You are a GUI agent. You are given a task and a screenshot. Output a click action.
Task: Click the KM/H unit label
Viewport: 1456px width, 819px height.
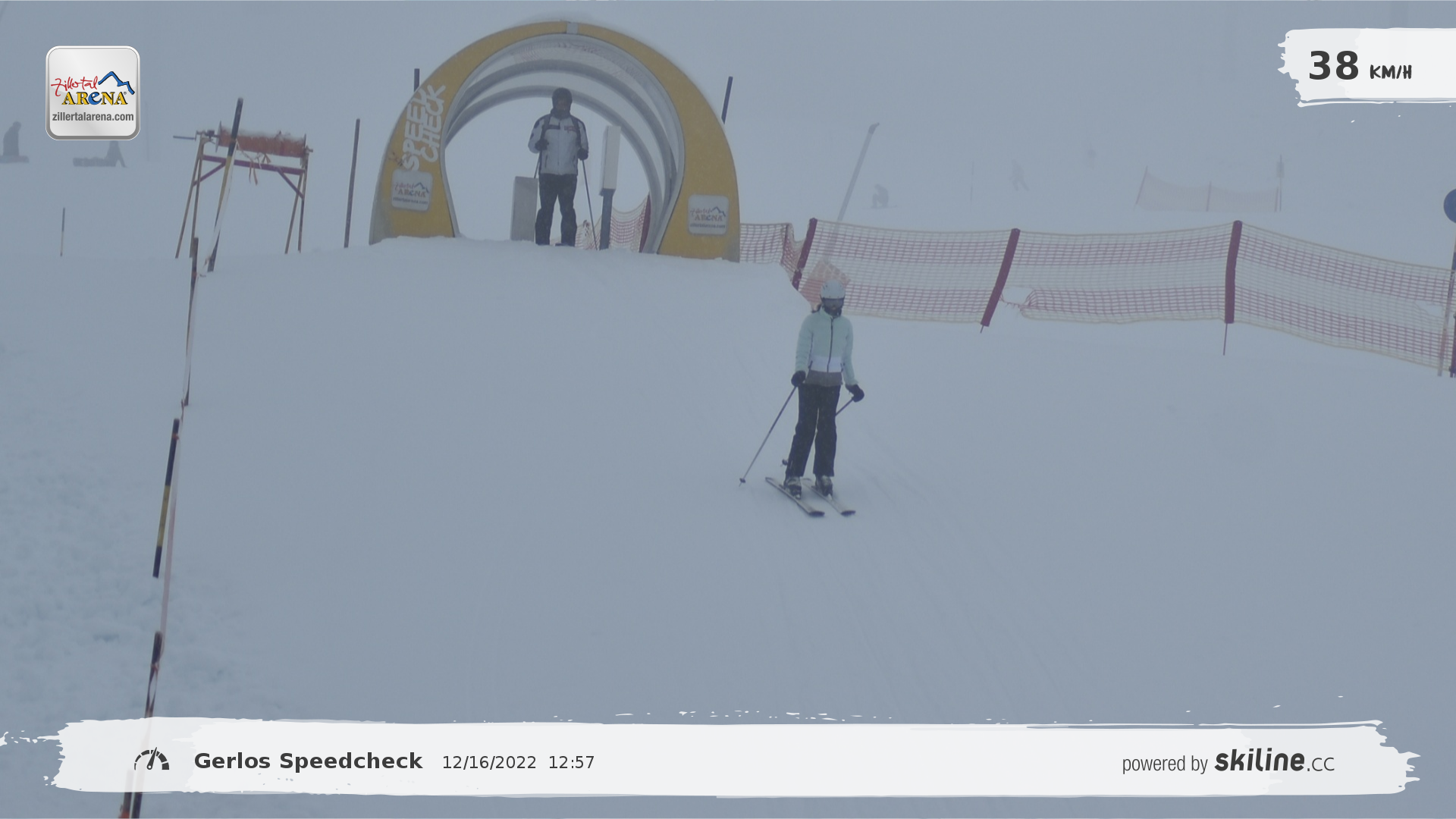[1390, 72]
